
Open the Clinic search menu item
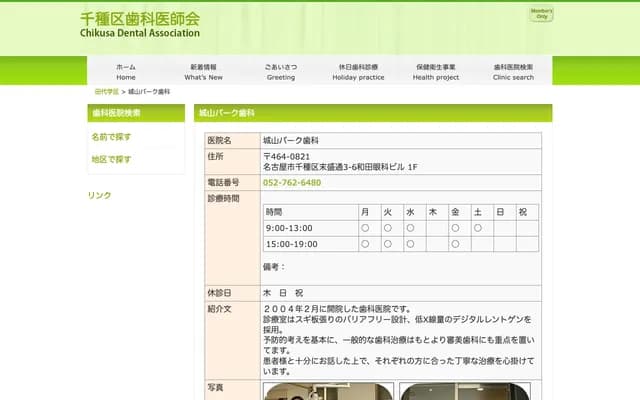(513, 72)
